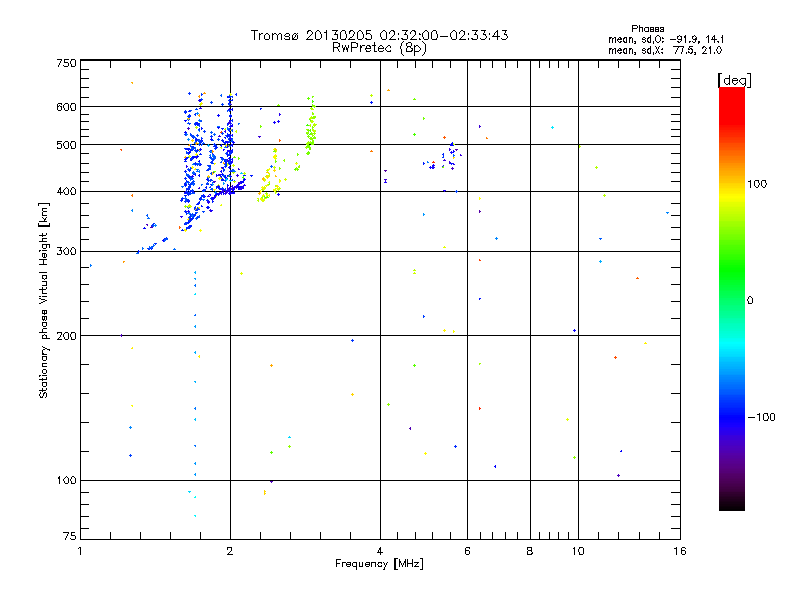Click the y-axis tick label '750'
800x600 pixels.
(x=66, y=63)
